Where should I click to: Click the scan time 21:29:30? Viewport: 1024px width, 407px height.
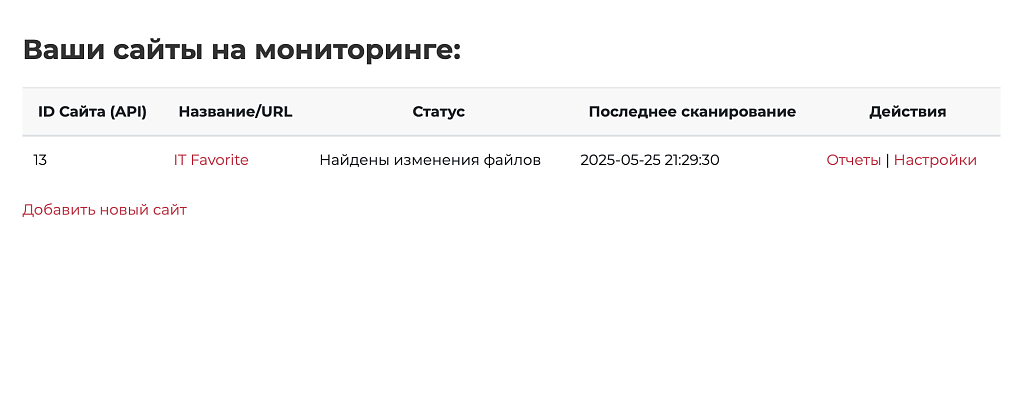pyautogui.click(x=692, y=160)
